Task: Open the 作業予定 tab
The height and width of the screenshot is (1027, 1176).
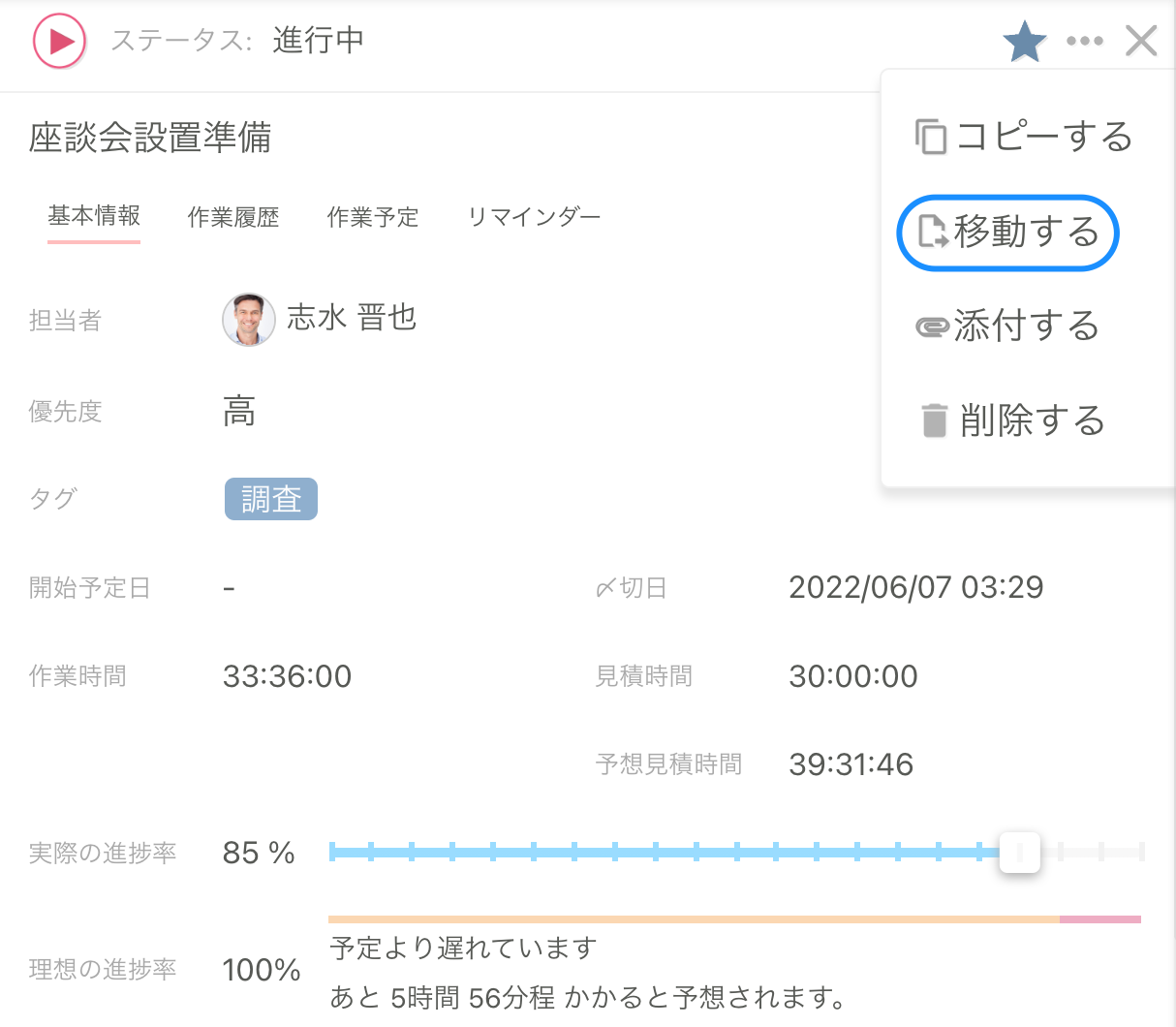Action: (373, 218)
